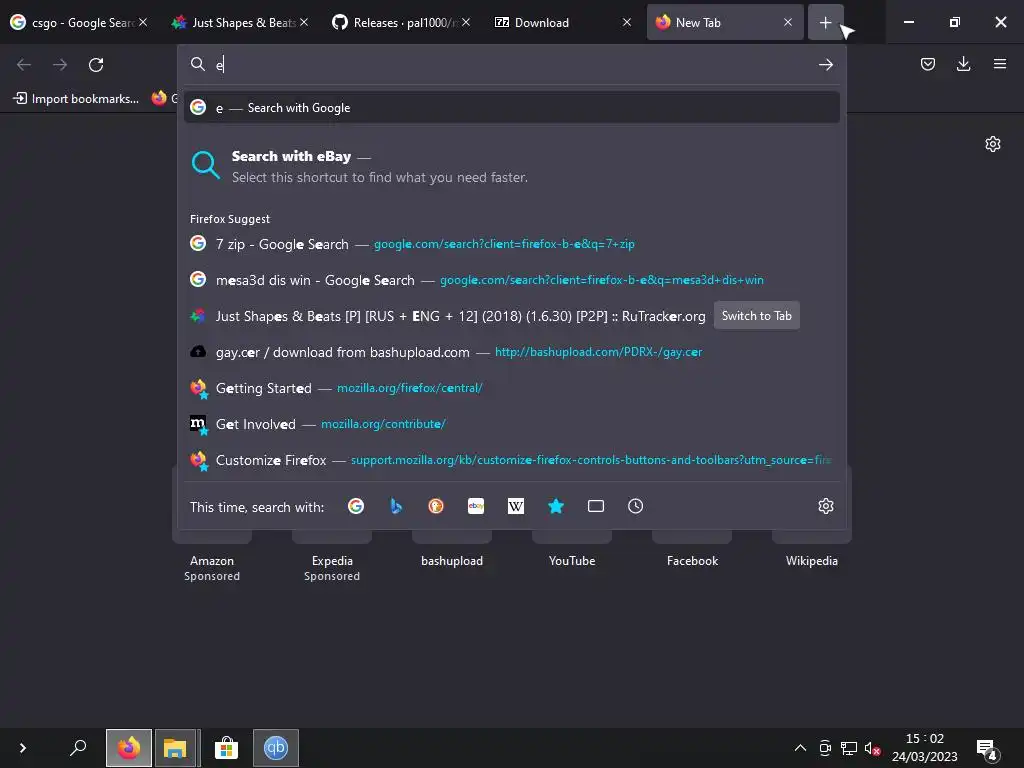Screen dimensions: 1024x768
Task: Show hidden tray icons chevron
Action: tap(800, 748)
